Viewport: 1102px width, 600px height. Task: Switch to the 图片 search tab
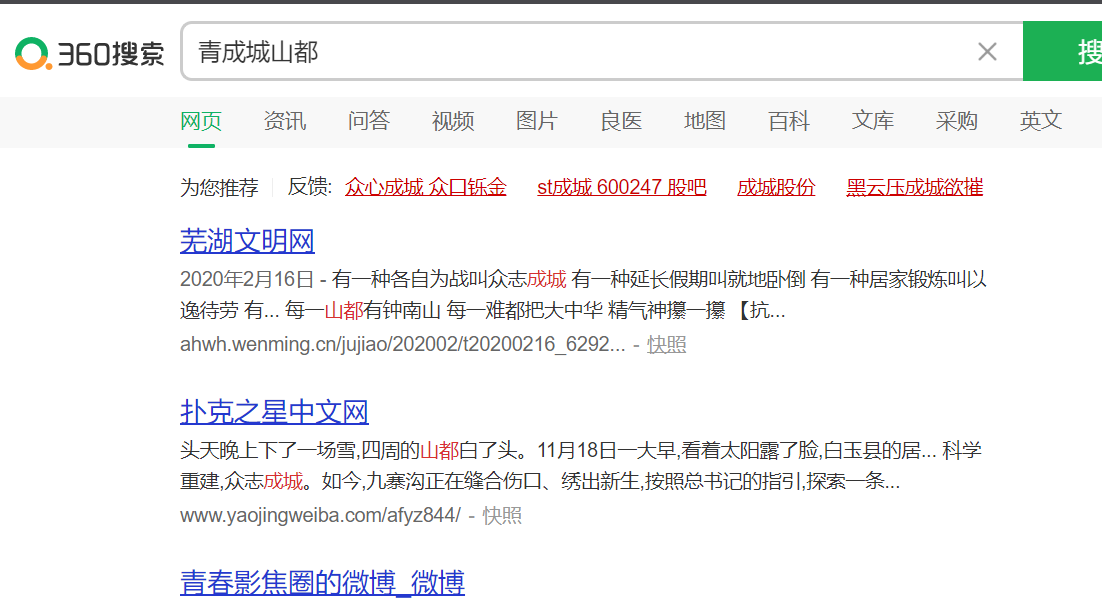pyautogui.click(x=537, y=121)
